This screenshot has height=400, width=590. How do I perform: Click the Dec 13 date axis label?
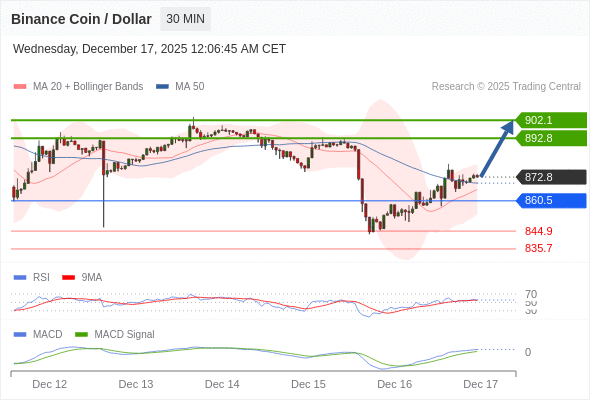click(136, 384)
